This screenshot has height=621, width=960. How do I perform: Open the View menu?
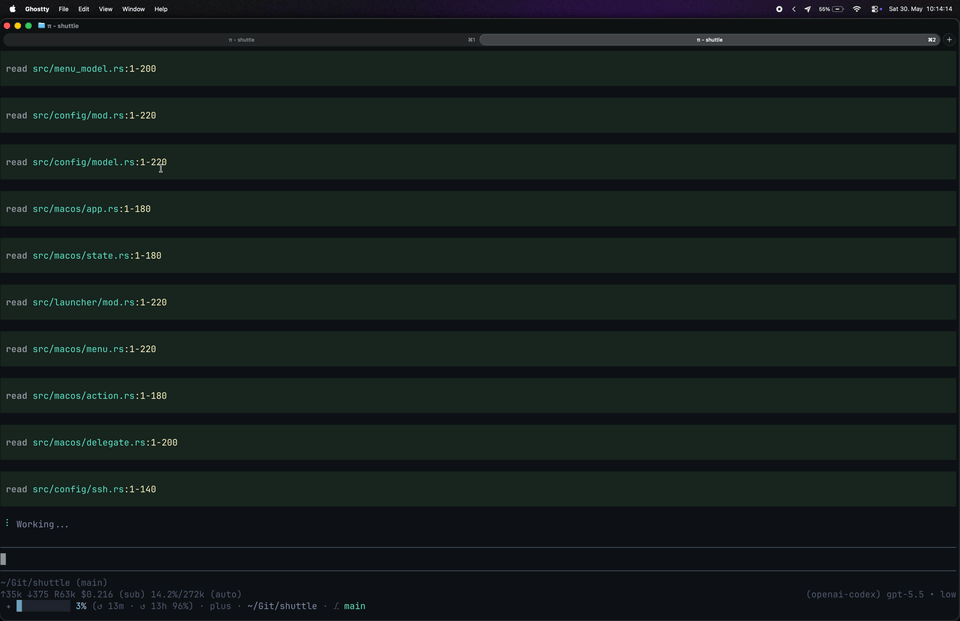pyautogui.click(x=106, y=9)
